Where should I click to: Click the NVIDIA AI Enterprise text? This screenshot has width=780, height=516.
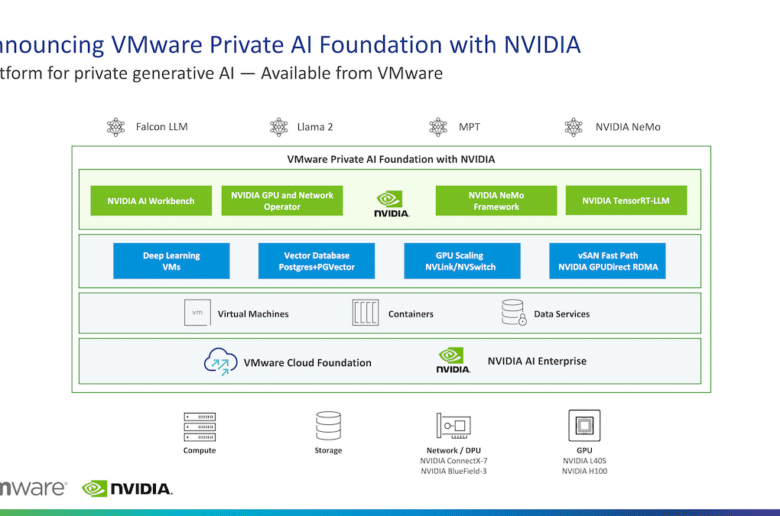537,361
